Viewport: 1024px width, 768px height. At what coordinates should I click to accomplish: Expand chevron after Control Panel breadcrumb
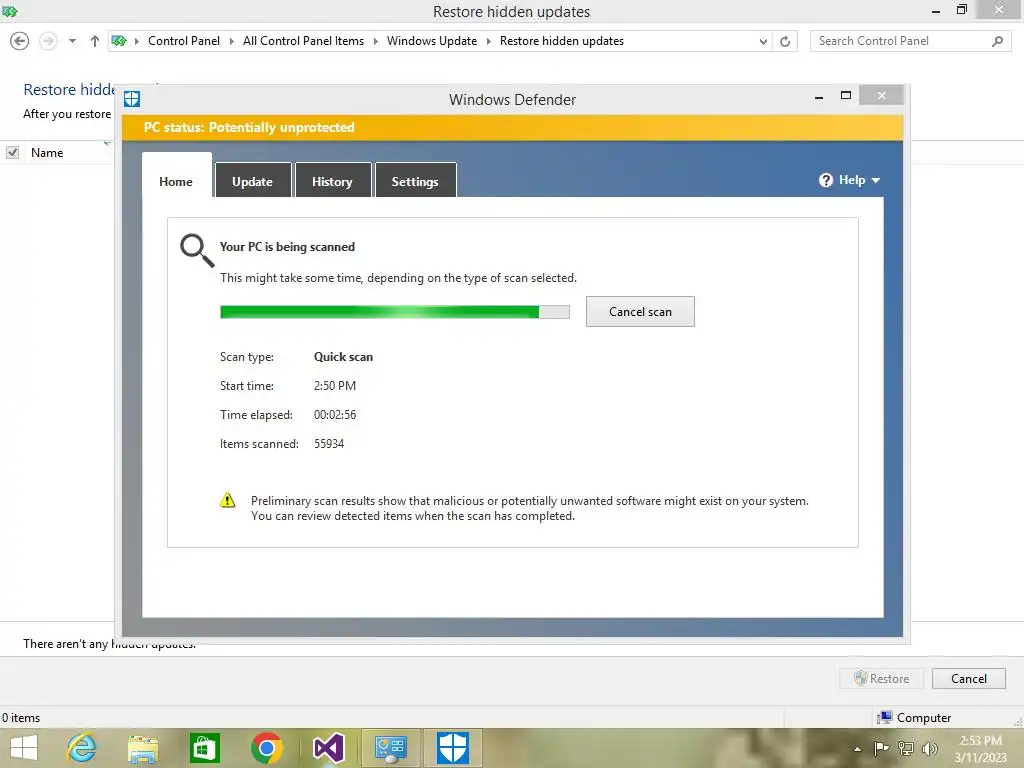231,41
